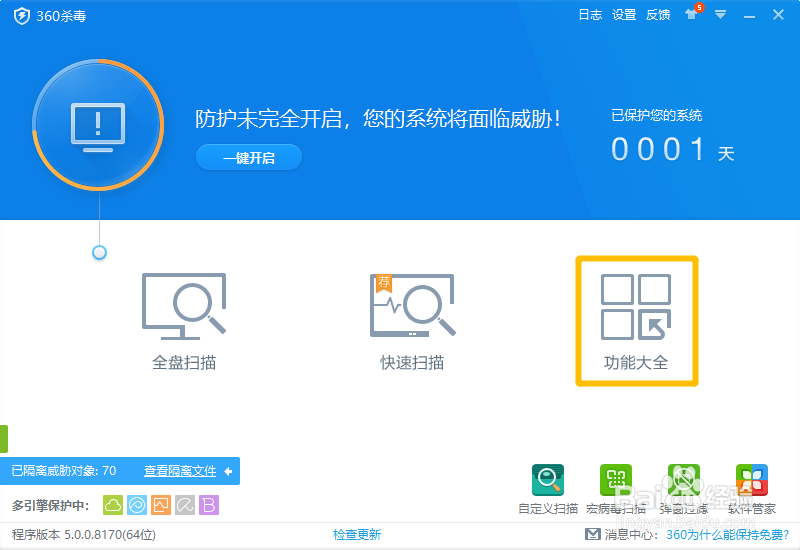
Task: Click the 0001 天 protection days counter
Action: point(673,149)
